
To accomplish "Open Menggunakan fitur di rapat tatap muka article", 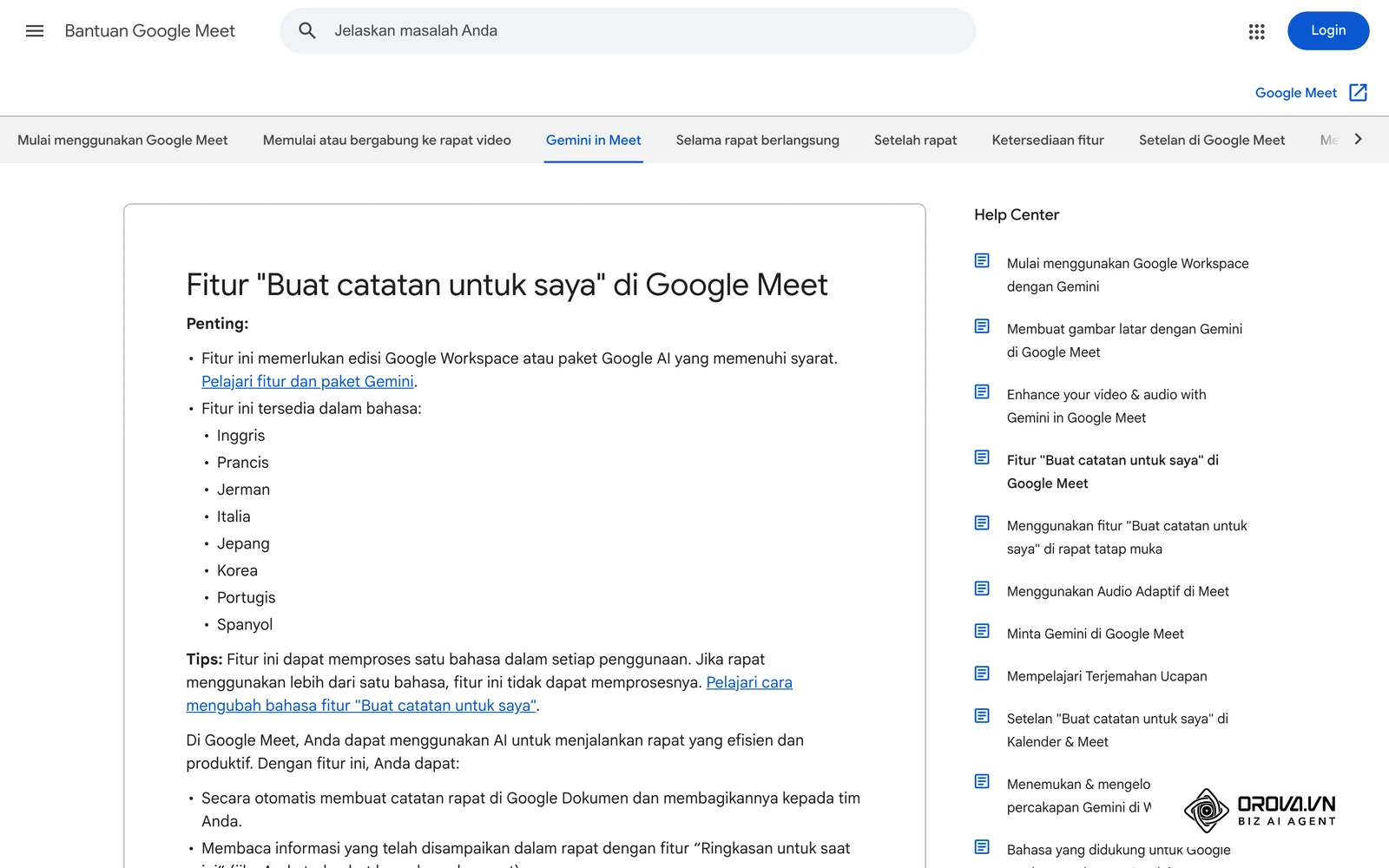I will tap(1127, 537).
